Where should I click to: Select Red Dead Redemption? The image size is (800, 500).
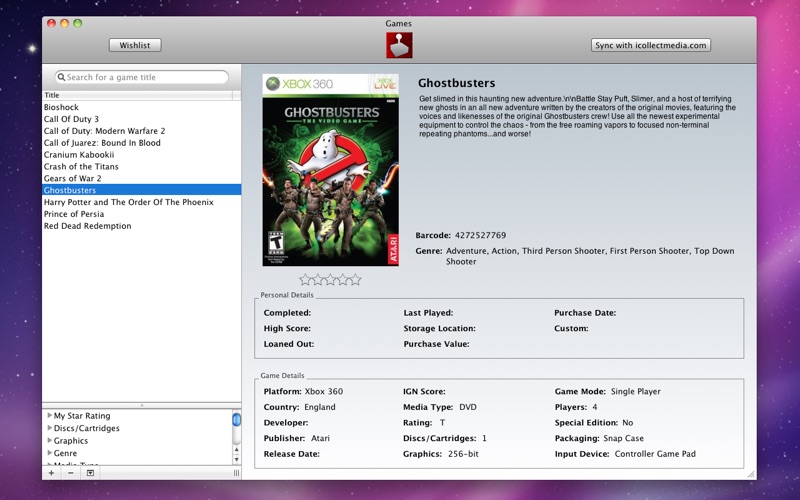click(141, 226)
